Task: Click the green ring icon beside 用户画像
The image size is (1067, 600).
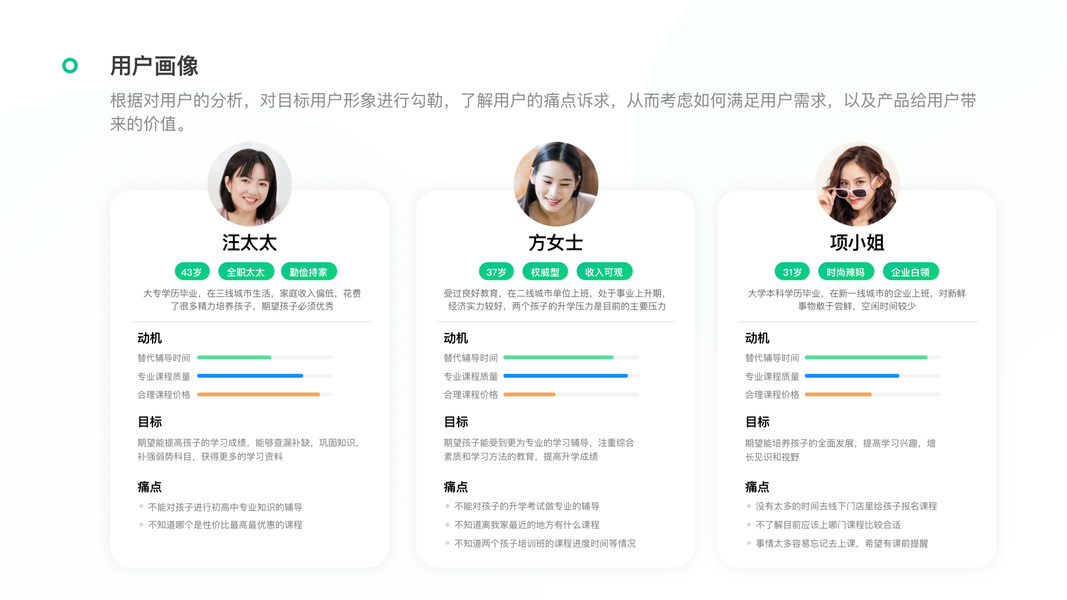Action: (x=69, y=65)
